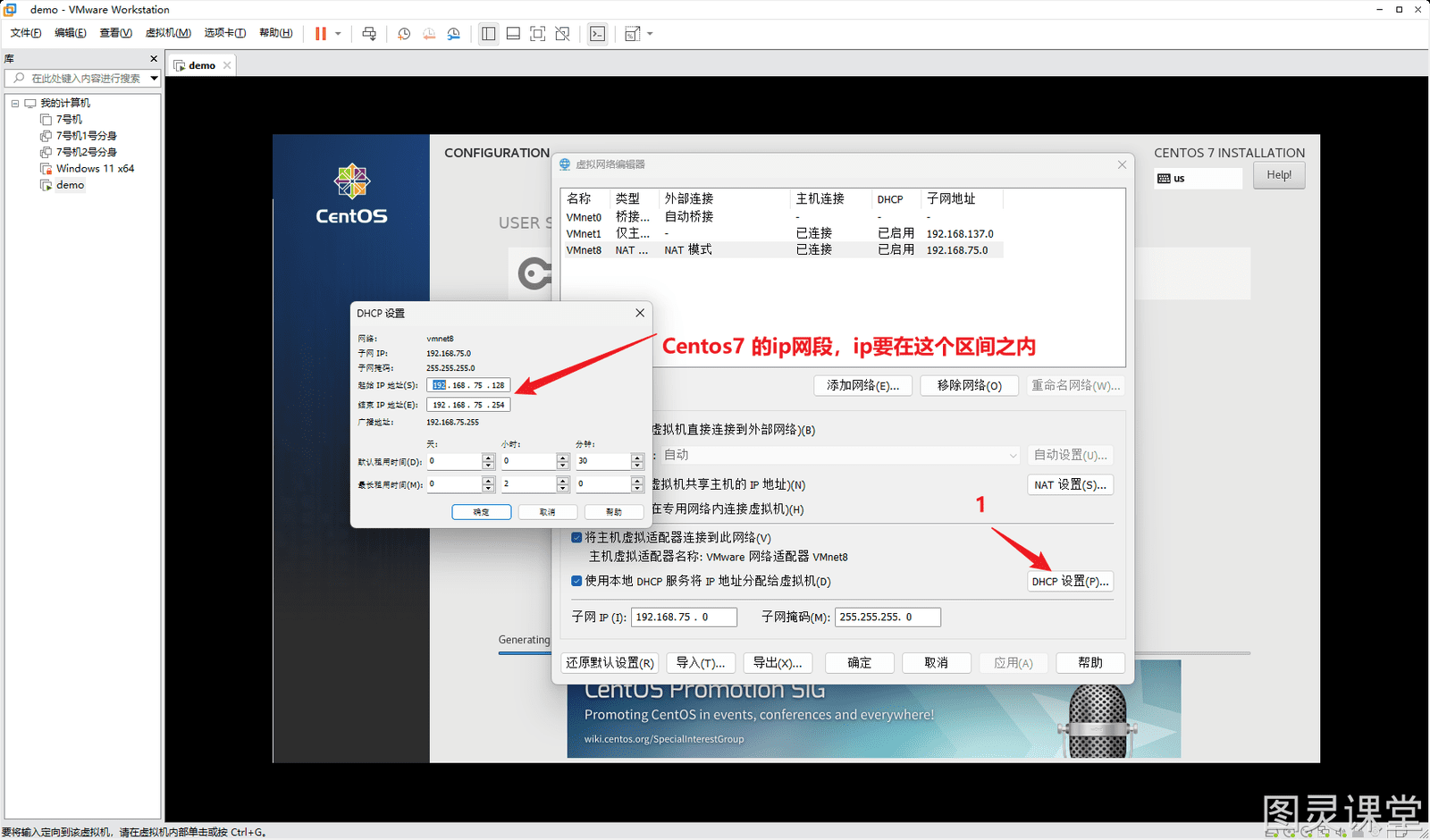Click 帮助 in the virtual network editor
This screenshot has width=1430, height=840.
[x=1090, y=663]
